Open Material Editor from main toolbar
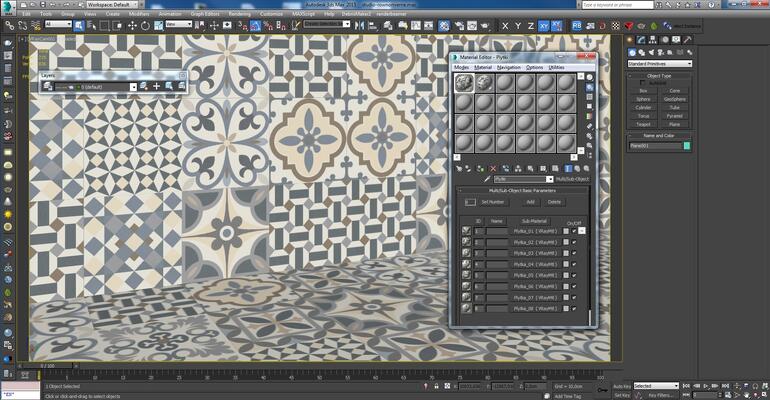The width and height of the screenshot is (770, 400). 444,26
